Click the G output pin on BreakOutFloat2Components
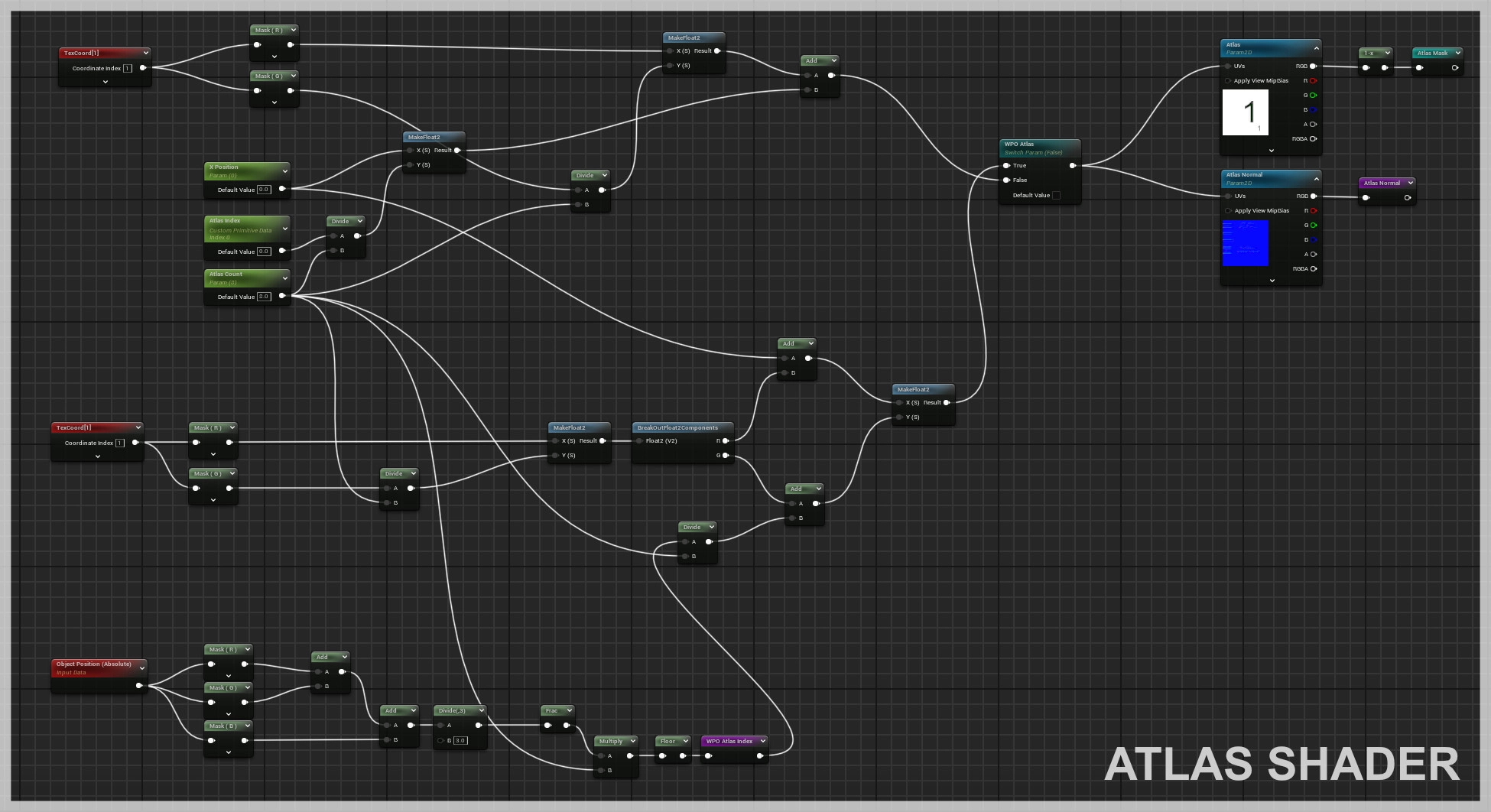Screen dimensions: 1491x812 (x=725, y=456)
